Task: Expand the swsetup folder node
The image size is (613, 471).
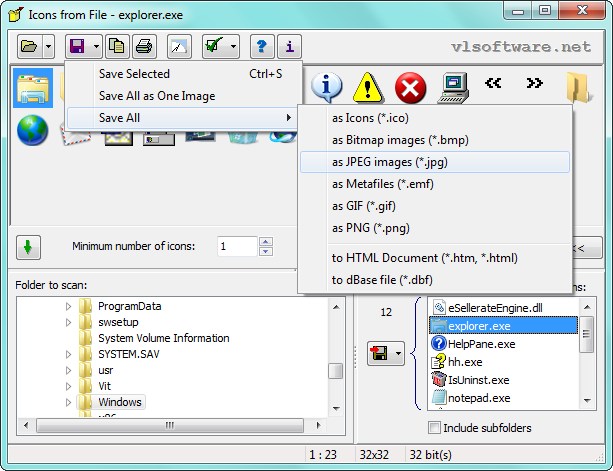Action: pos(68,322)
